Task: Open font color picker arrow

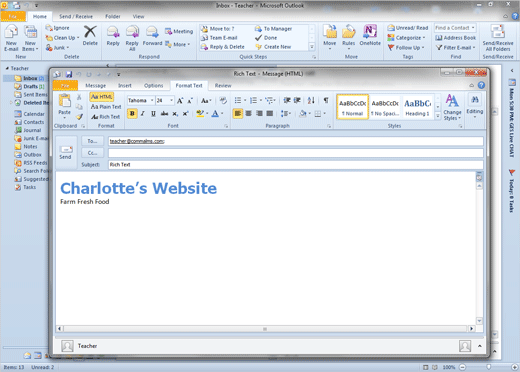Action: [x=221, y=114]
